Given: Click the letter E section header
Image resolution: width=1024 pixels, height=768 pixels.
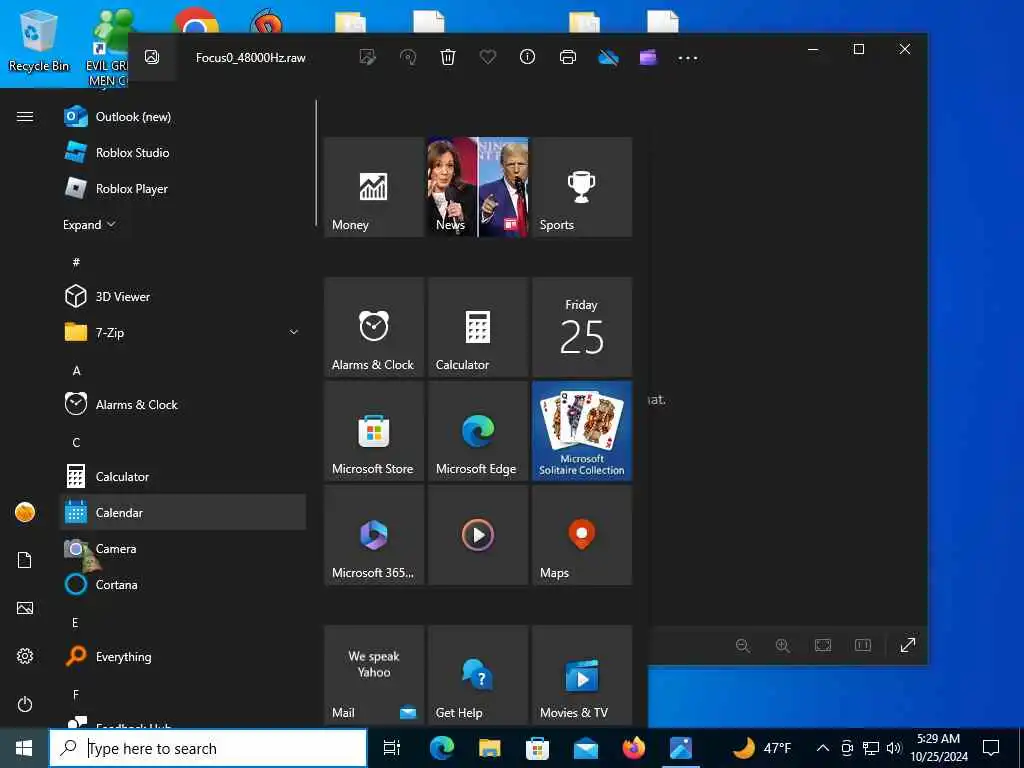Looking at the screenshot, I should point(75,622).
